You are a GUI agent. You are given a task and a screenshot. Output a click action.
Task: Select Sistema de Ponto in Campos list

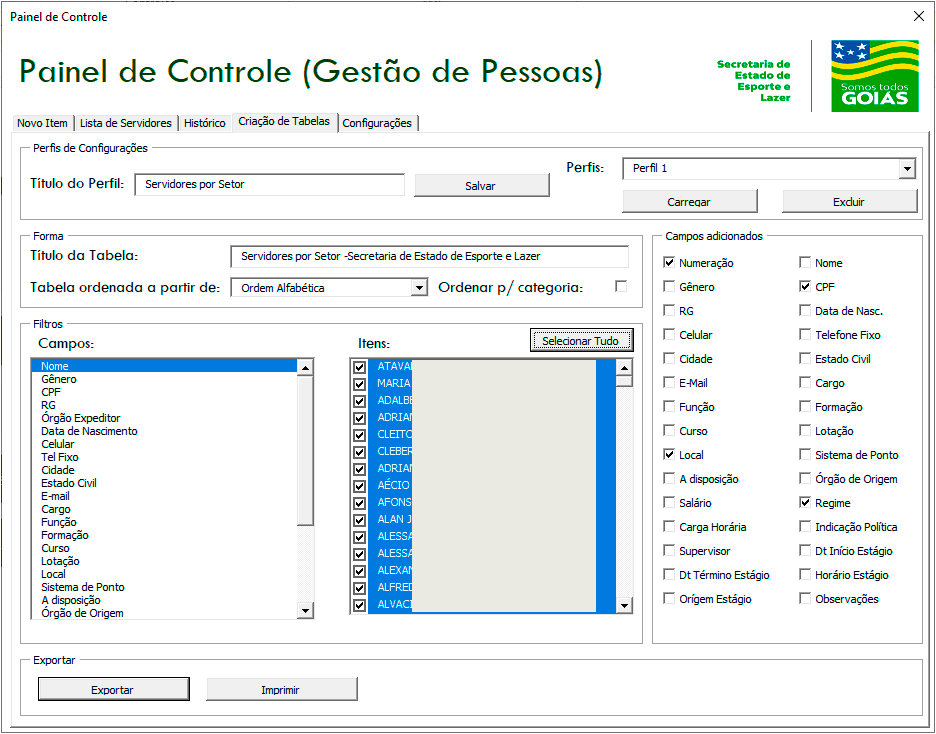pyautogui.click(x=164, y=587)
